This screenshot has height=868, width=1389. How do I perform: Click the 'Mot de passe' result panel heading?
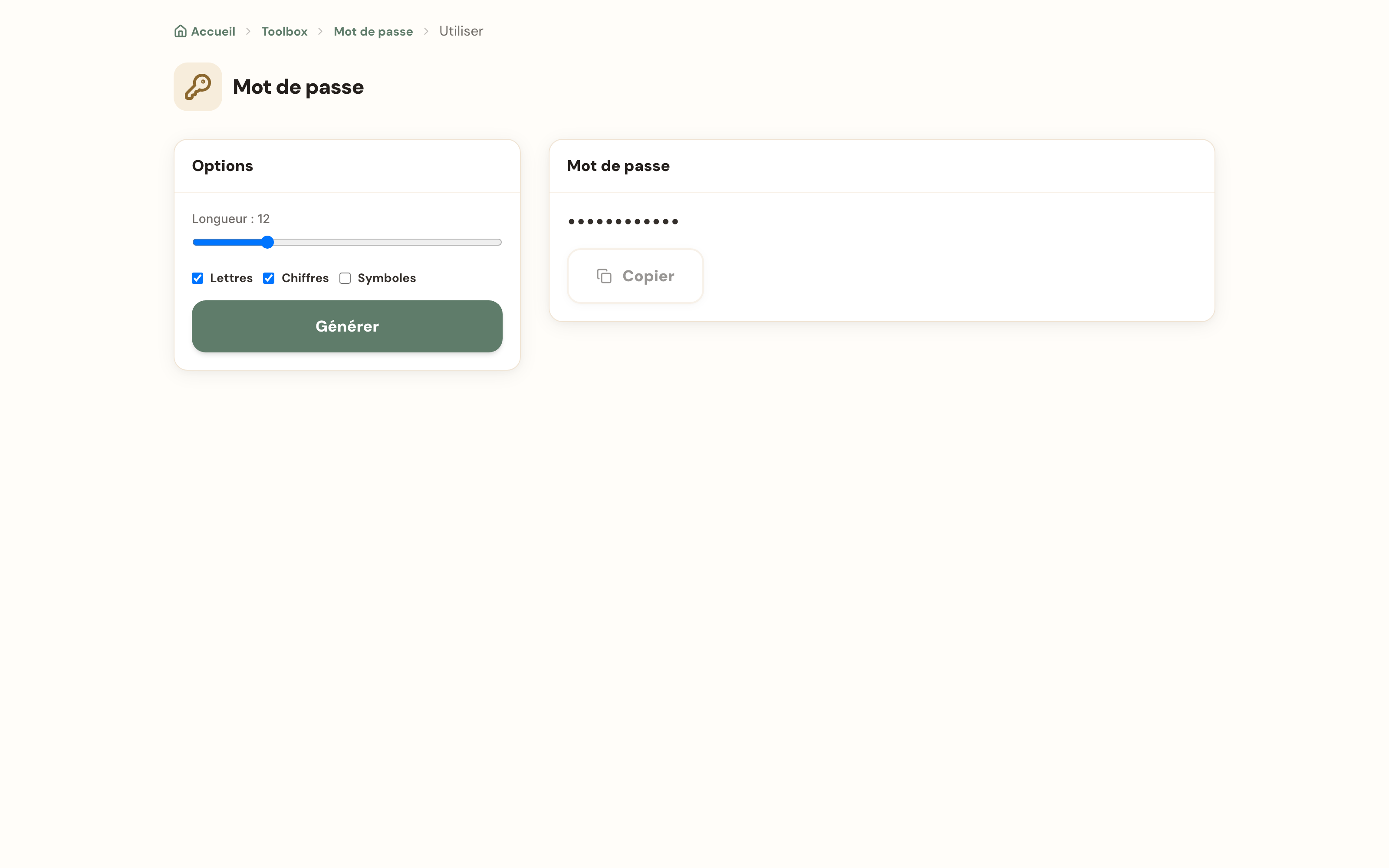[x=618, y=166]
